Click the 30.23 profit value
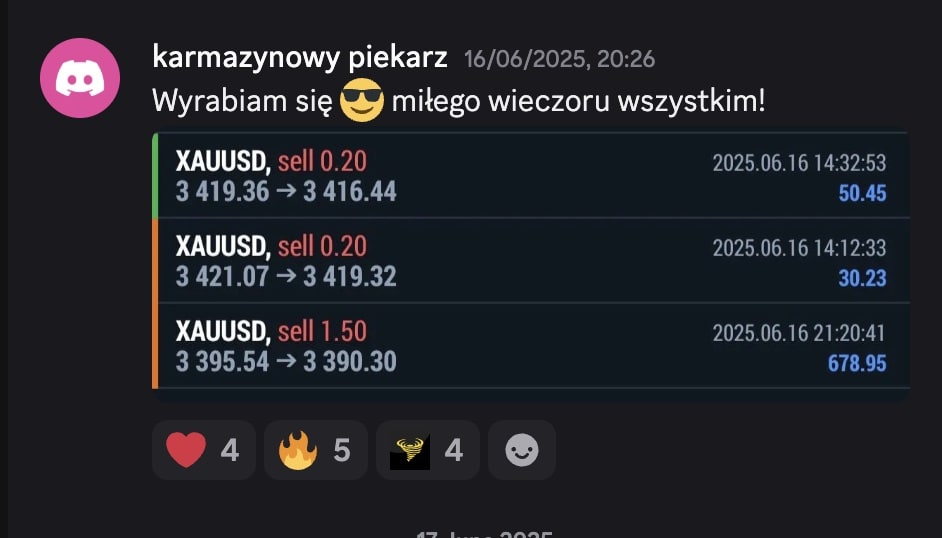942x538 pixels. coord(862,279)
